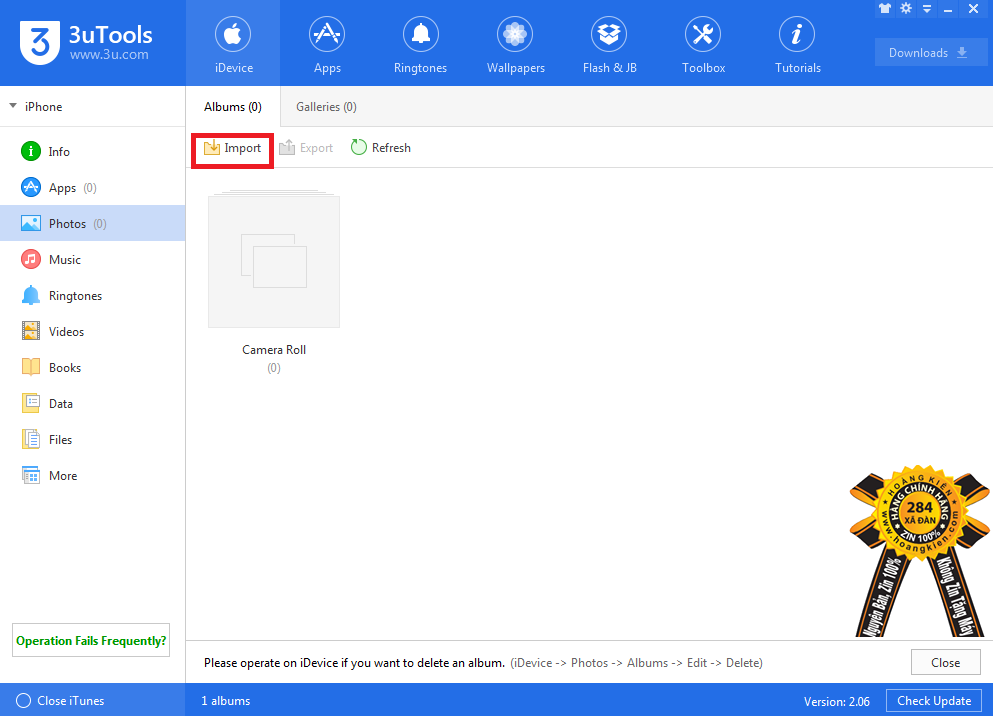Select Apps (0) in the sidebar
Viewport: 993px width, 716px height.
click(92, 187)
